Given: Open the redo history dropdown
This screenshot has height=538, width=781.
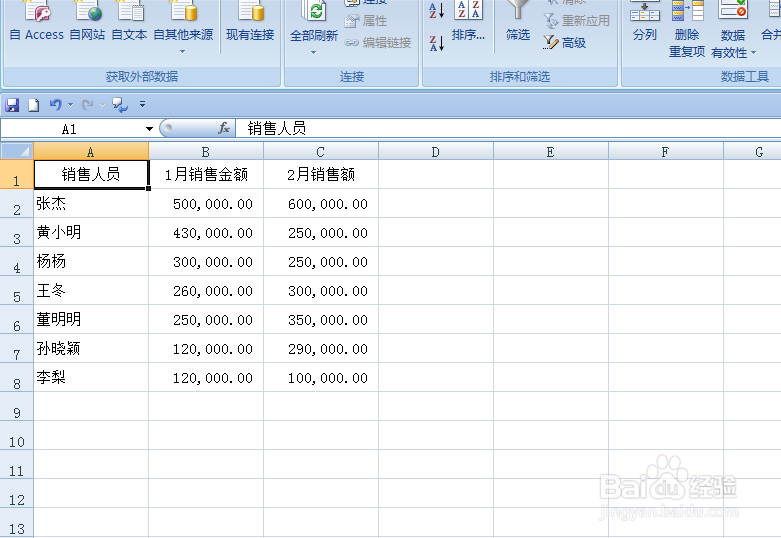Looking at the screenshot, I should pyautogui.click(x=102, y=105).
